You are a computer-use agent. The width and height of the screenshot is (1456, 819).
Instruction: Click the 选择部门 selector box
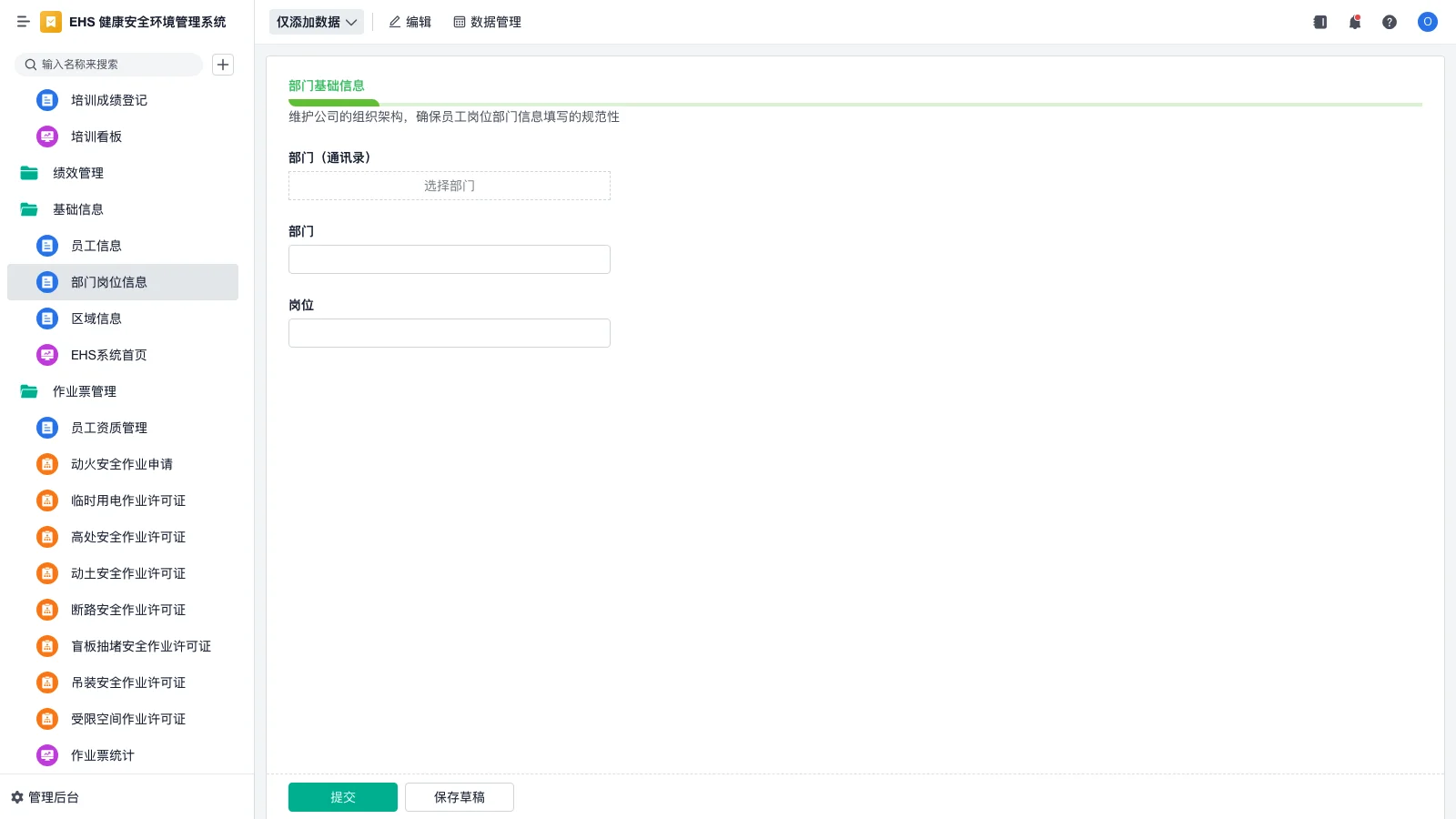tap(450, 186)
